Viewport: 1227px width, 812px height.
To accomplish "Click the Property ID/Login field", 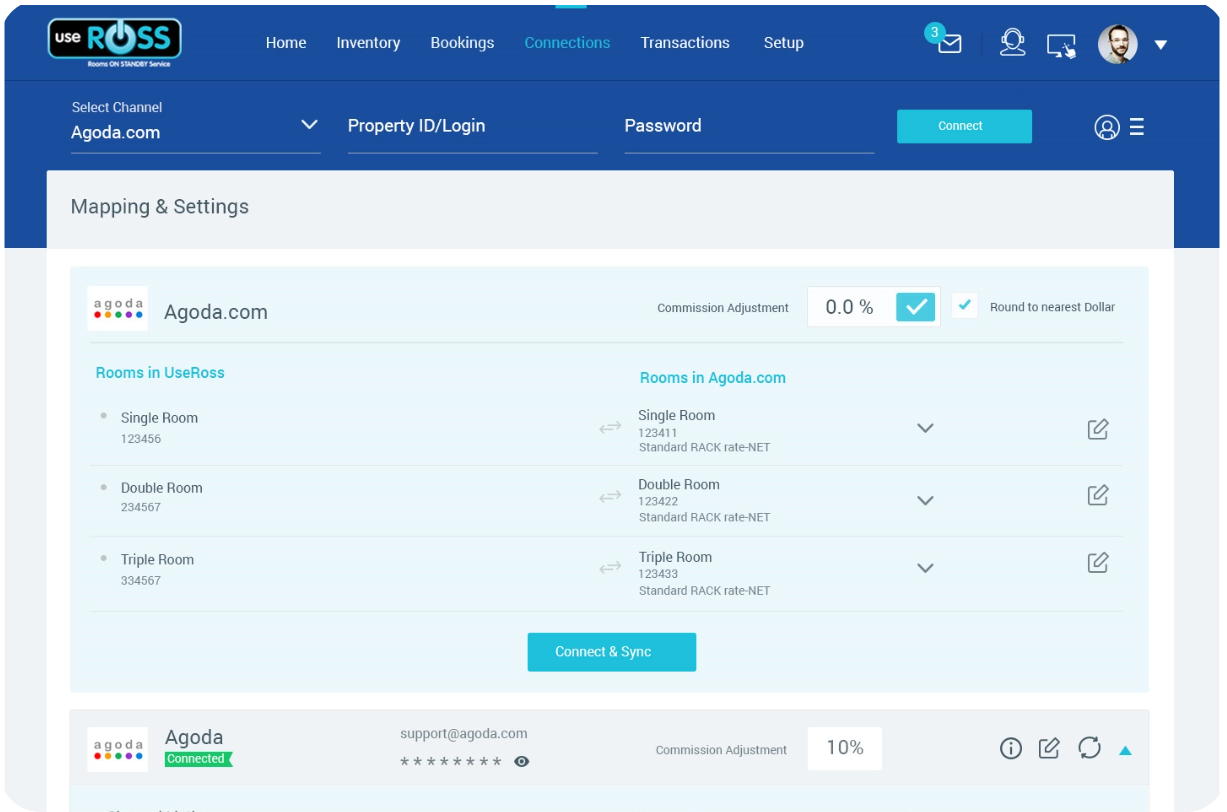I will tap(473, 127).
